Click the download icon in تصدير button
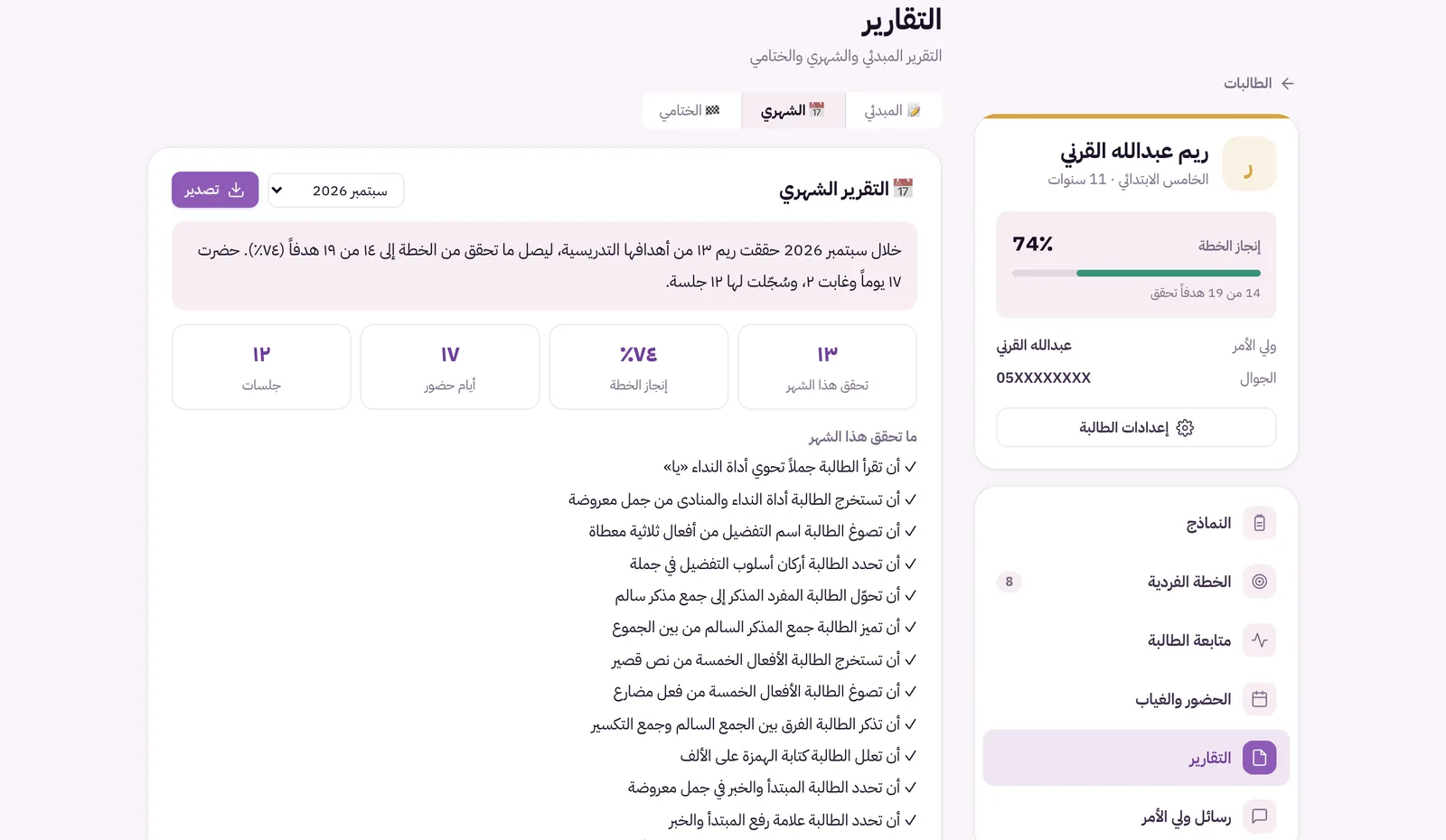The image size is (1446, 840). pos(237,190)
